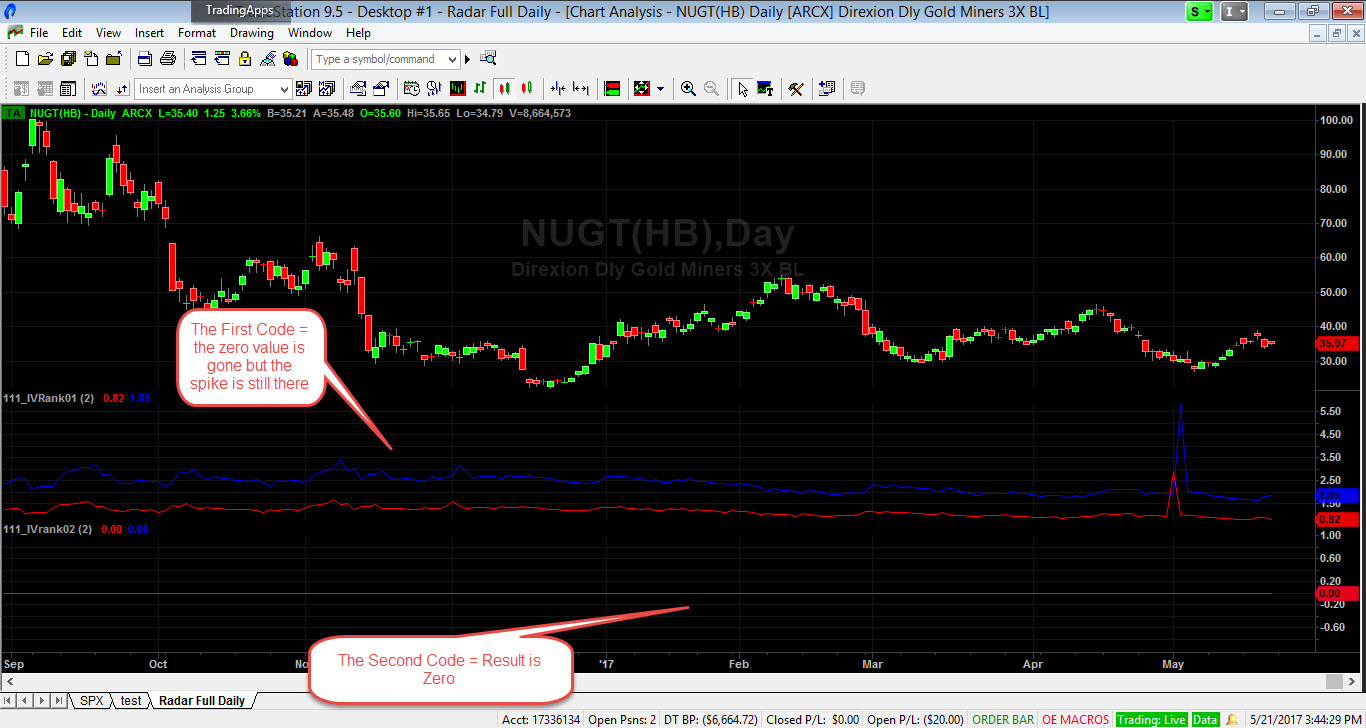Expand the drawing objects dropdown arrow
Screen dimensions: 1366x728
coord(661,89)
